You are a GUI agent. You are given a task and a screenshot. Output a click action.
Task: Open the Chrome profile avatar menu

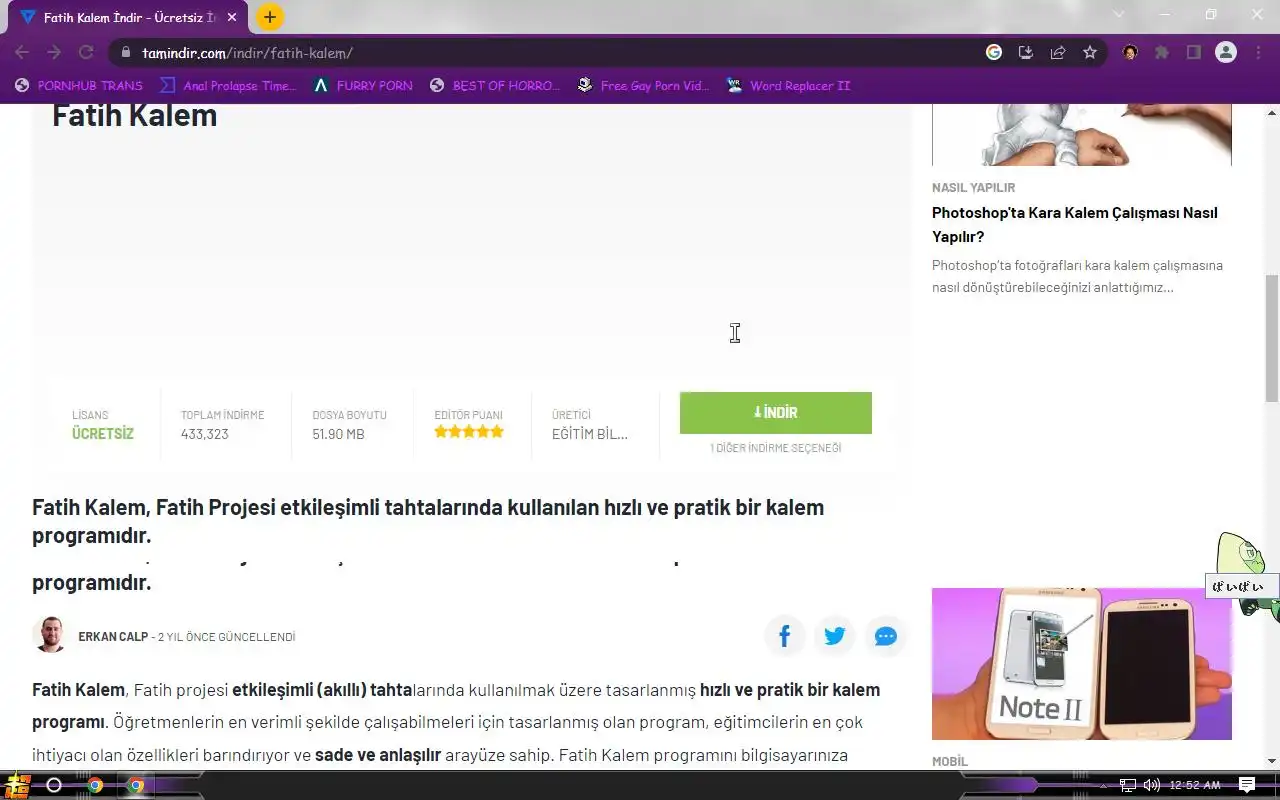pyautogui.click(x=1226, y=53)
